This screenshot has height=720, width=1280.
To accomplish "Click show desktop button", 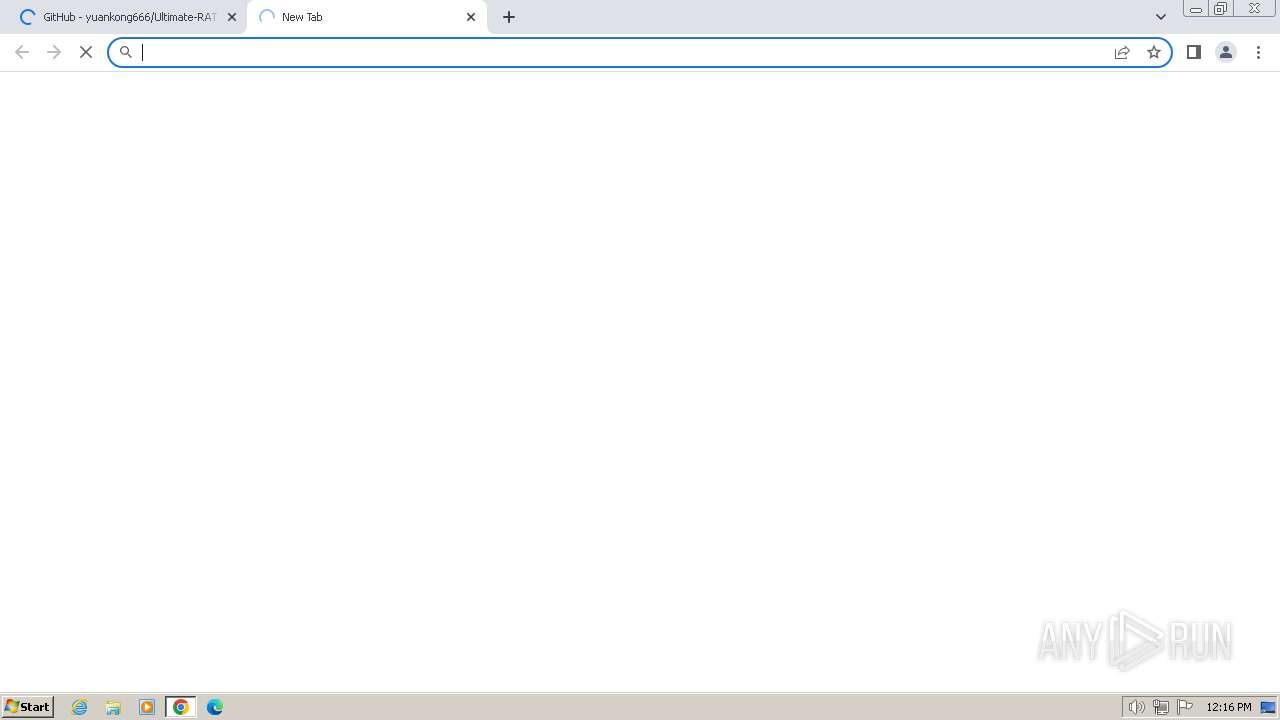I will 1268,707.
